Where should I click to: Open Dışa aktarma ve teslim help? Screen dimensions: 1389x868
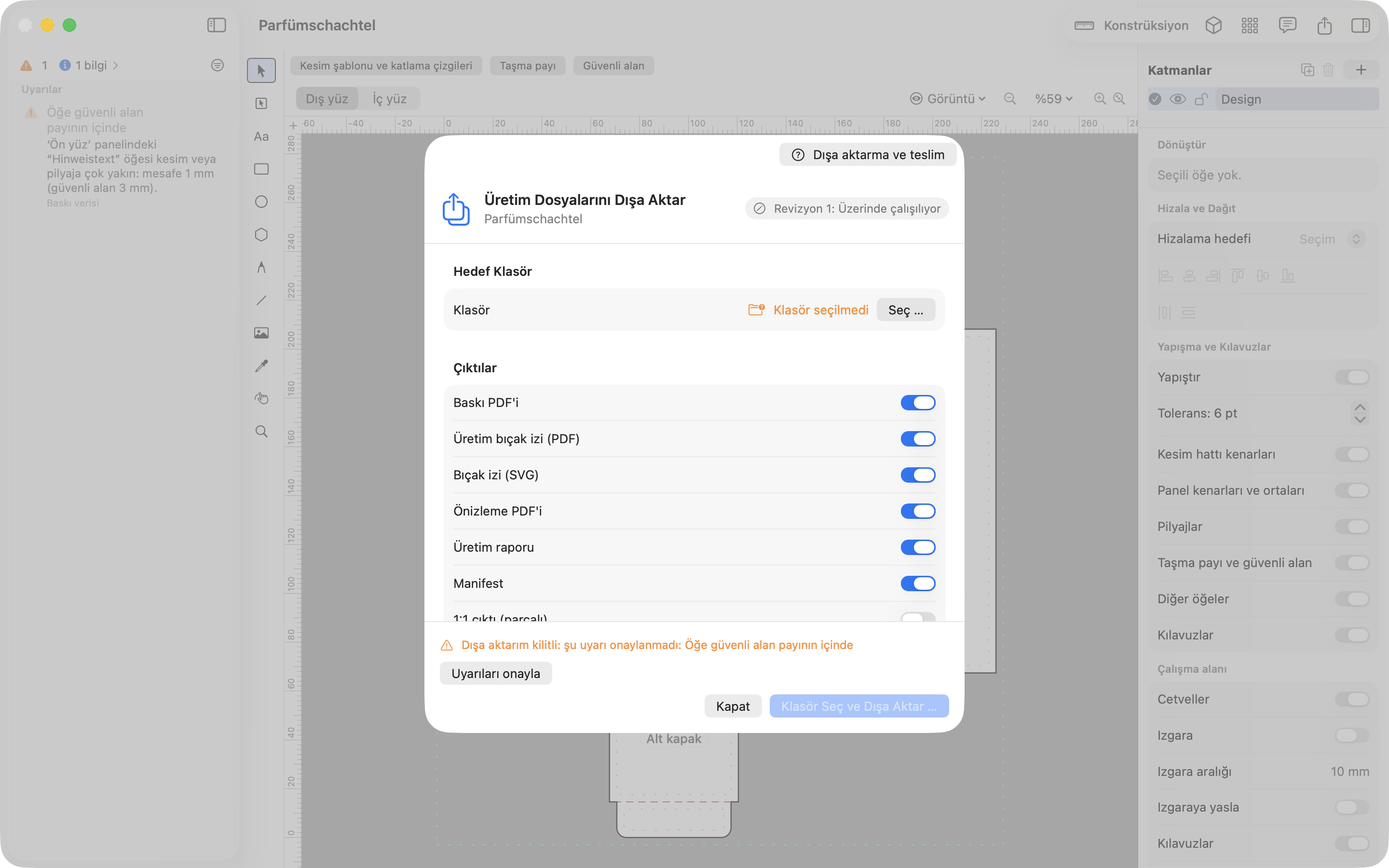click(x=867, y=154)
